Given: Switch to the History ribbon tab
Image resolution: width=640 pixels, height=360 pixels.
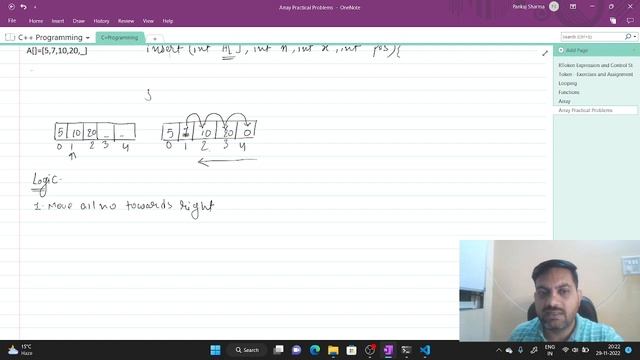Looking at the screenshot, I should (101, 21).
